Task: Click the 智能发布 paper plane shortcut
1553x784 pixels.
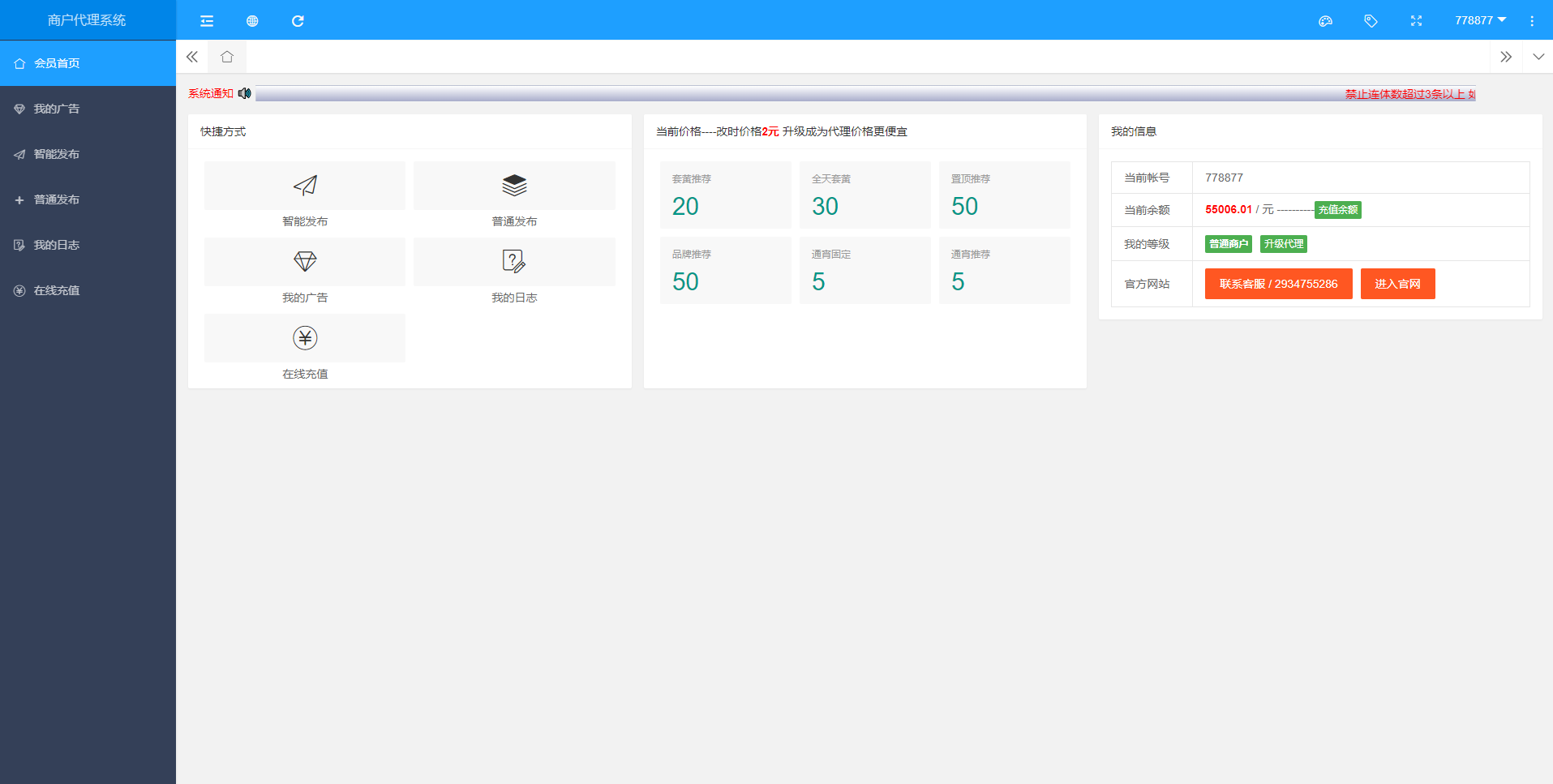Action: (x=305, y=186)
